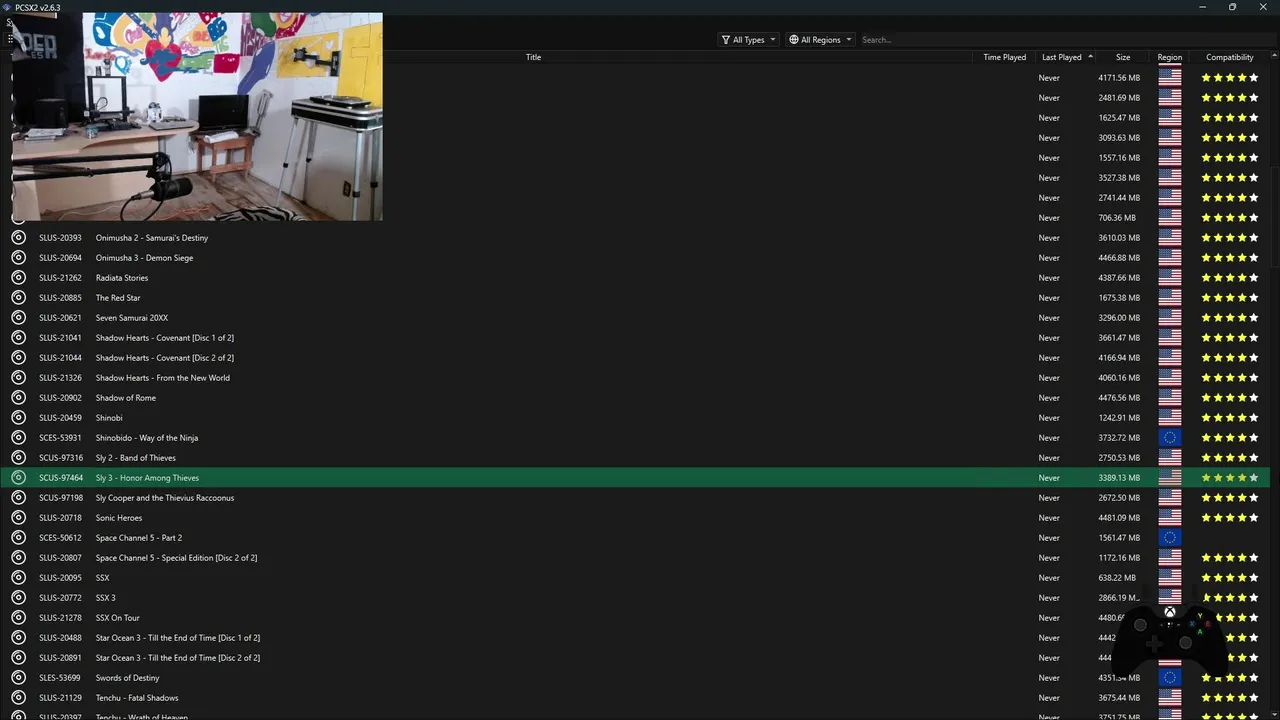Screen dimensions: 1280x720
Task: Click the disc icon for Radiata Stories
Action: [18, 277]
